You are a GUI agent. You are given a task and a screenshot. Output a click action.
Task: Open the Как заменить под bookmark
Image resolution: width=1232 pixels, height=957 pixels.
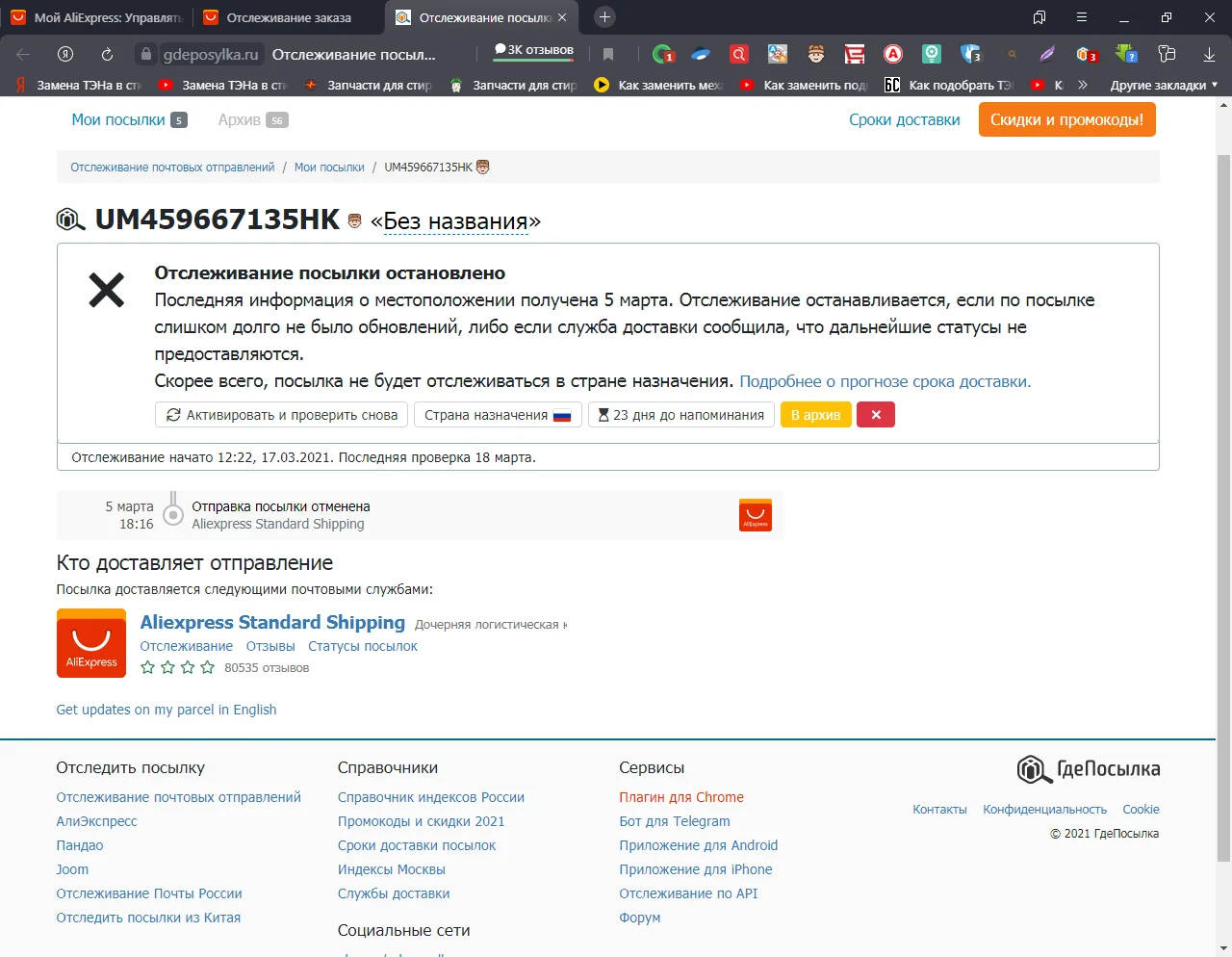click(804, 85)
